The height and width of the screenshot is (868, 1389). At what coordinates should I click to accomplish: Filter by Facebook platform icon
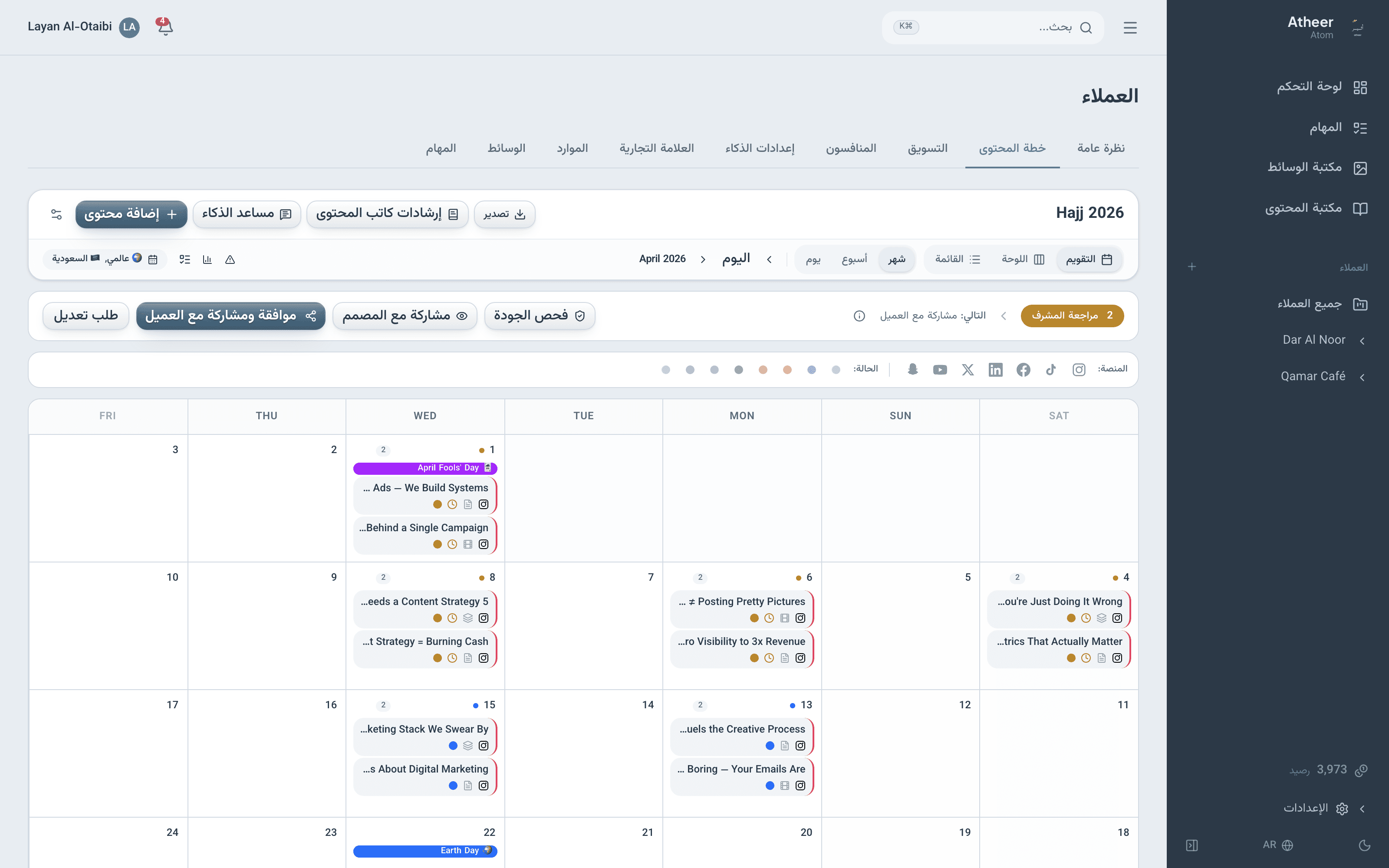click(1023, 370)
